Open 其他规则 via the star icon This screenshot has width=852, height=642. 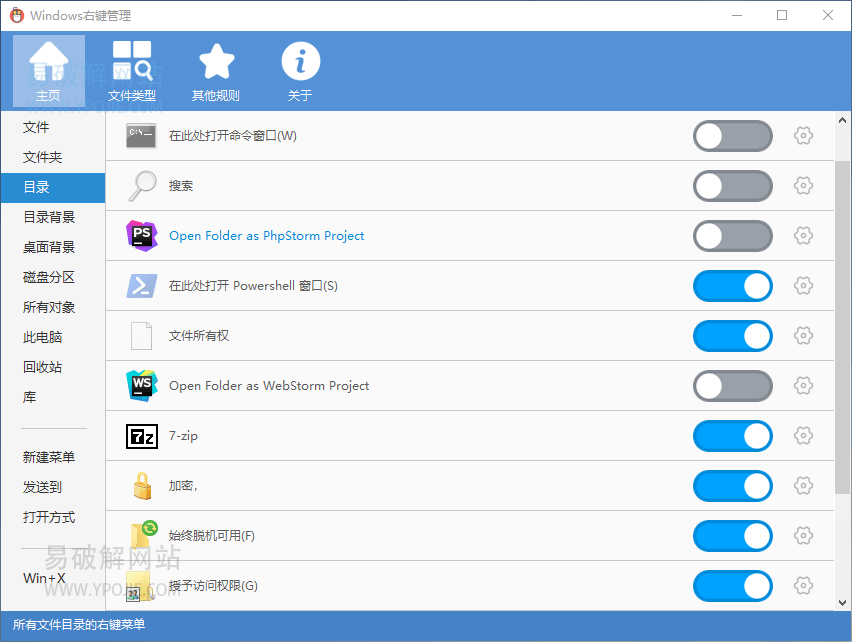click(216, 62)
